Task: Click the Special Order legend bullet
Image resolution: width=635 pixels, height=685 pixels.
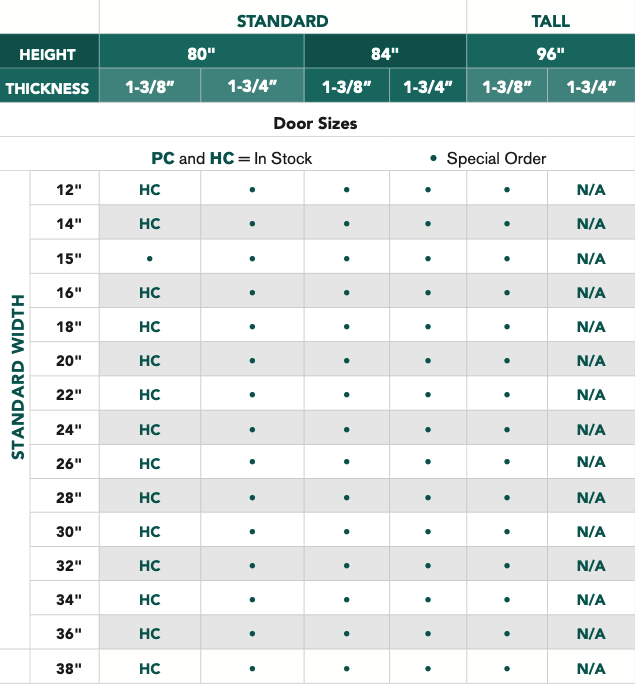Action: pos(433,158)
